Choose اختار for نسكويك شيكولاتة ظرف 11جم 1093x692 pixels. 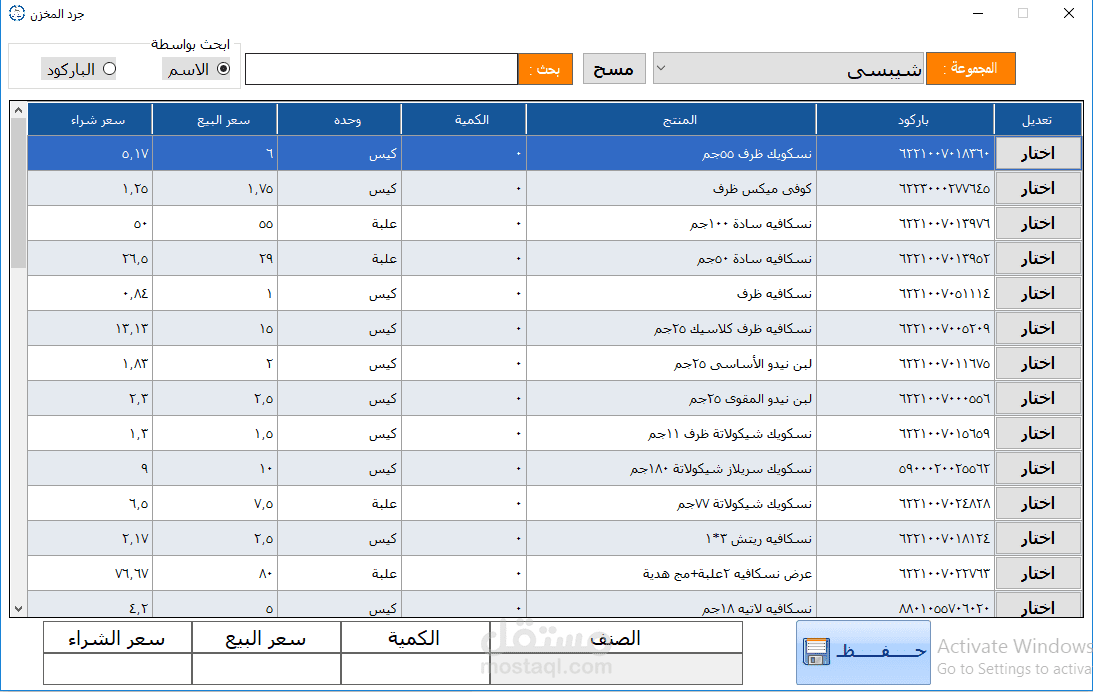coord(1038,433)
